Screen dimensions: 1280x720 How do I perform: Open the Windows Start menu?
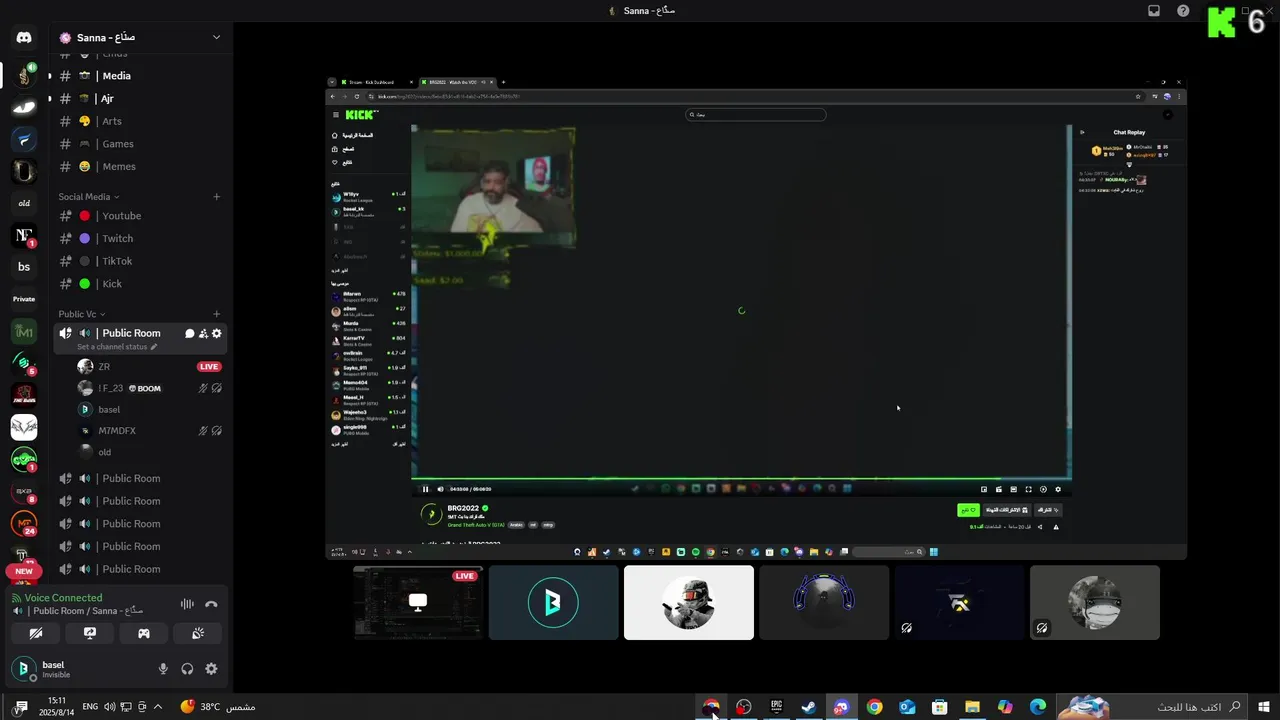click(1264, 707)
